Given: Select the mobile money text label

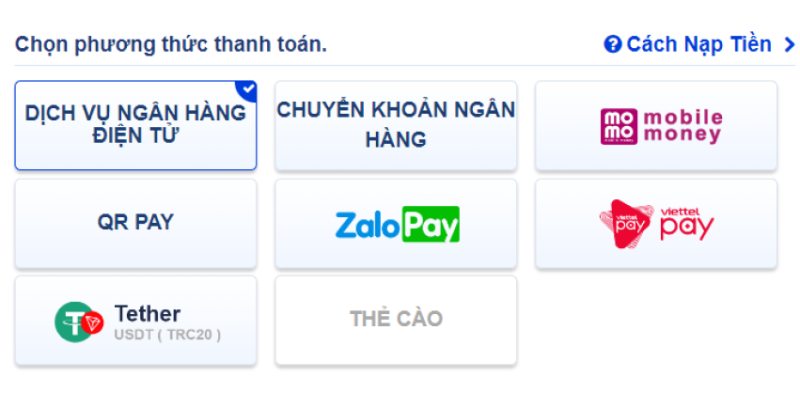Looking at the screenshot, I should [x=682, y=126].
